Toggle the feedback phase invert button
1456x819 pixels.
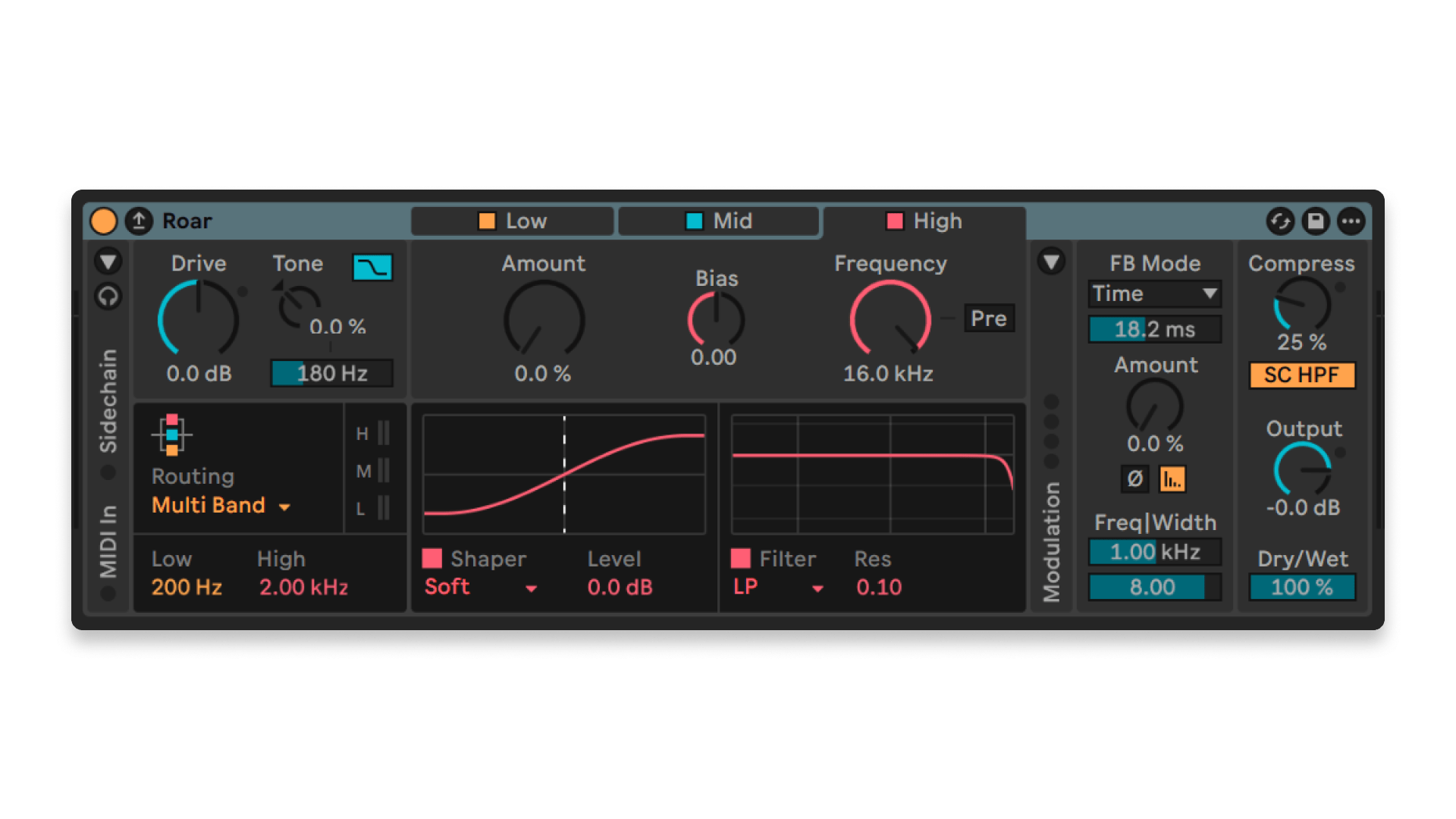(x=1134, y=479)
